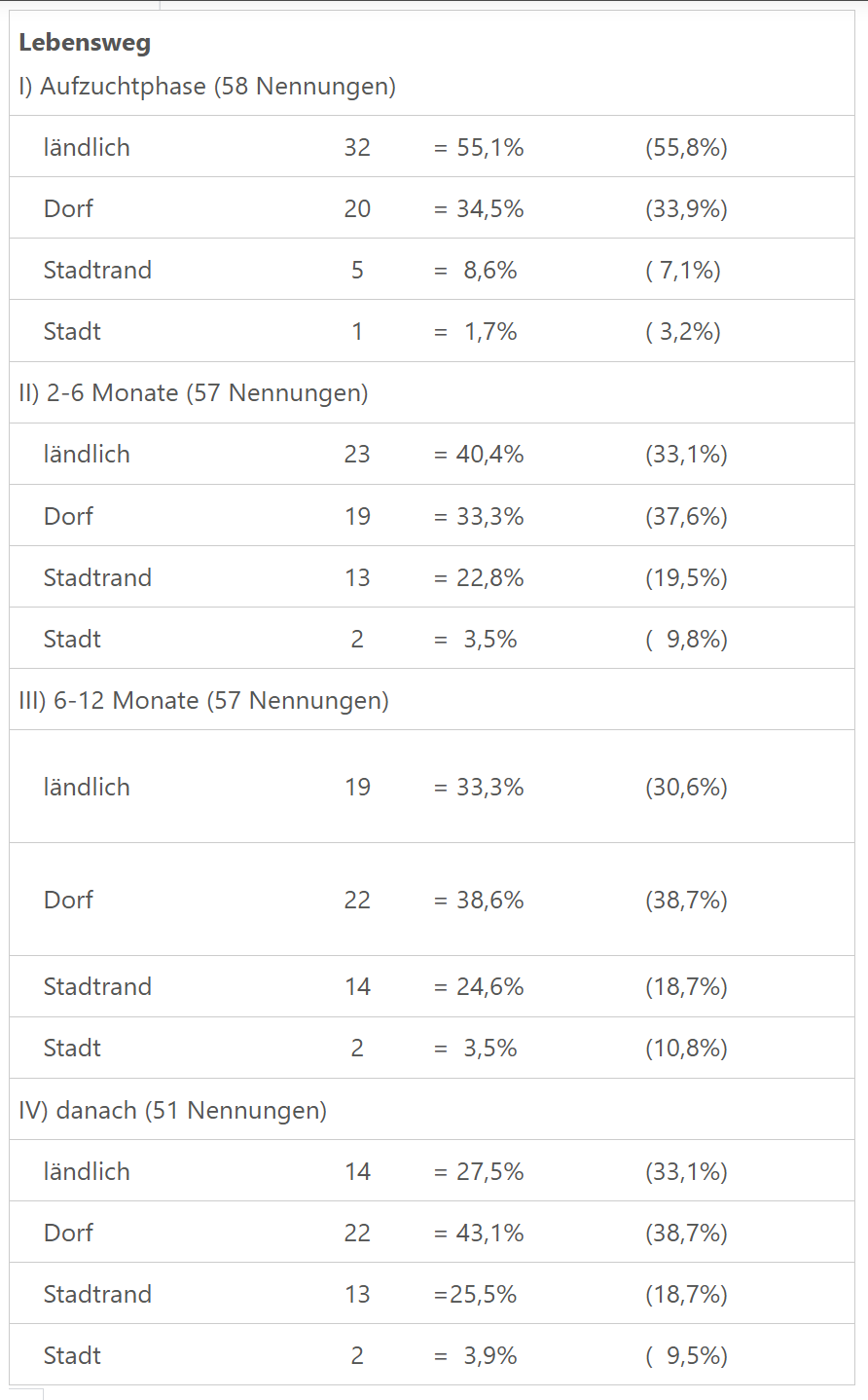This screenshot has width=868, height=1400.
Task: Select the "I) Aufzuchtphase (58 Nennungen)" section header
Action: point(207,87)
